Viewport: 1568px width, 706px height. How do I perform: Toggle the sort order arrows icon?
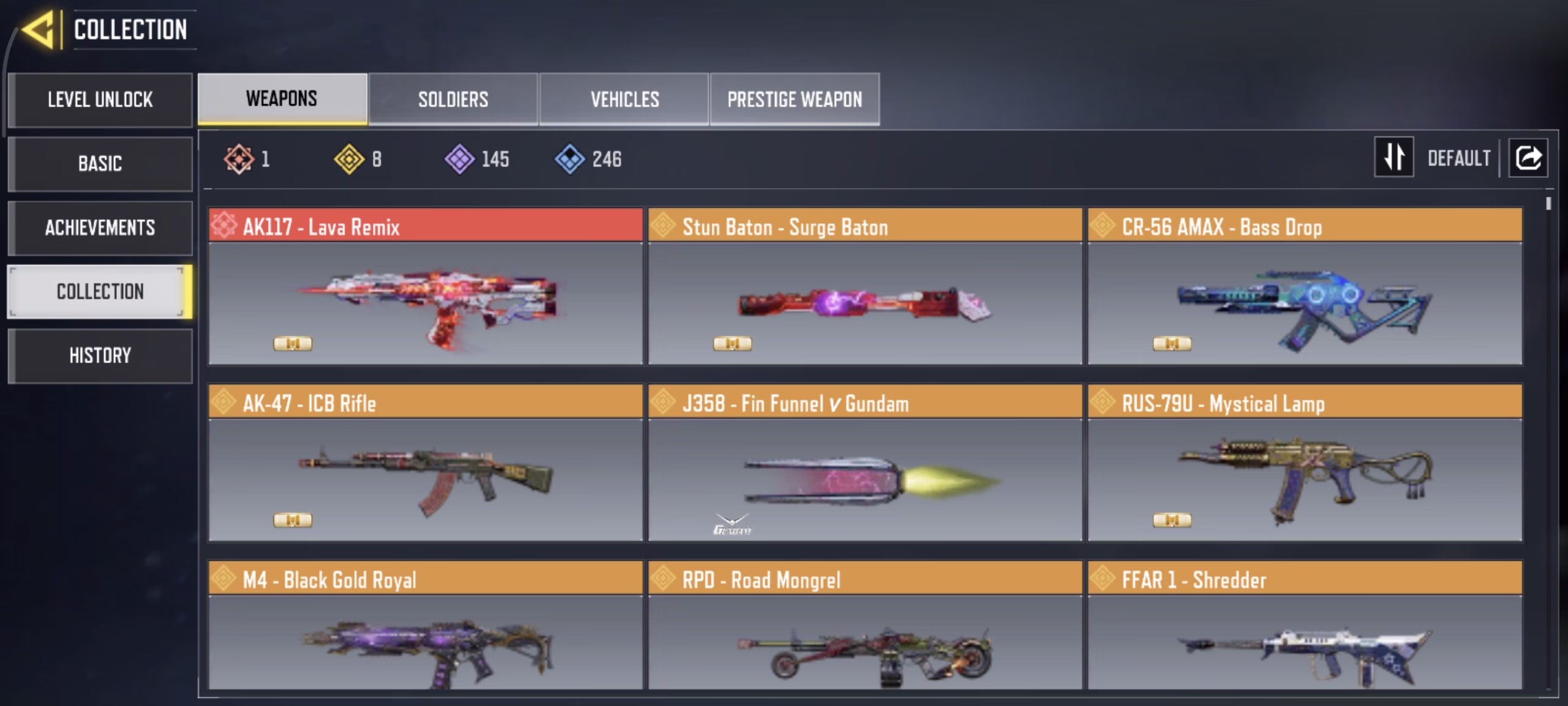point(1394,158)
